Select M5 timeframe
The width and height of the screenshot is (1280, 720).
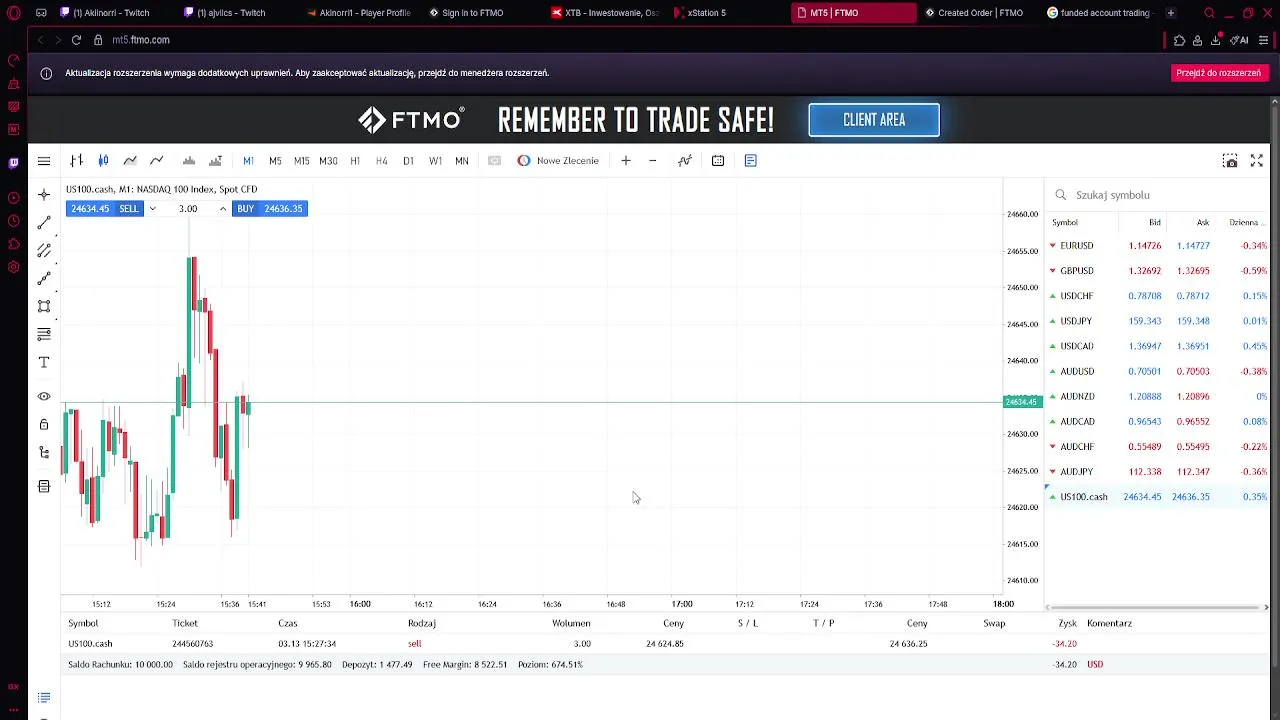(275, 161)
